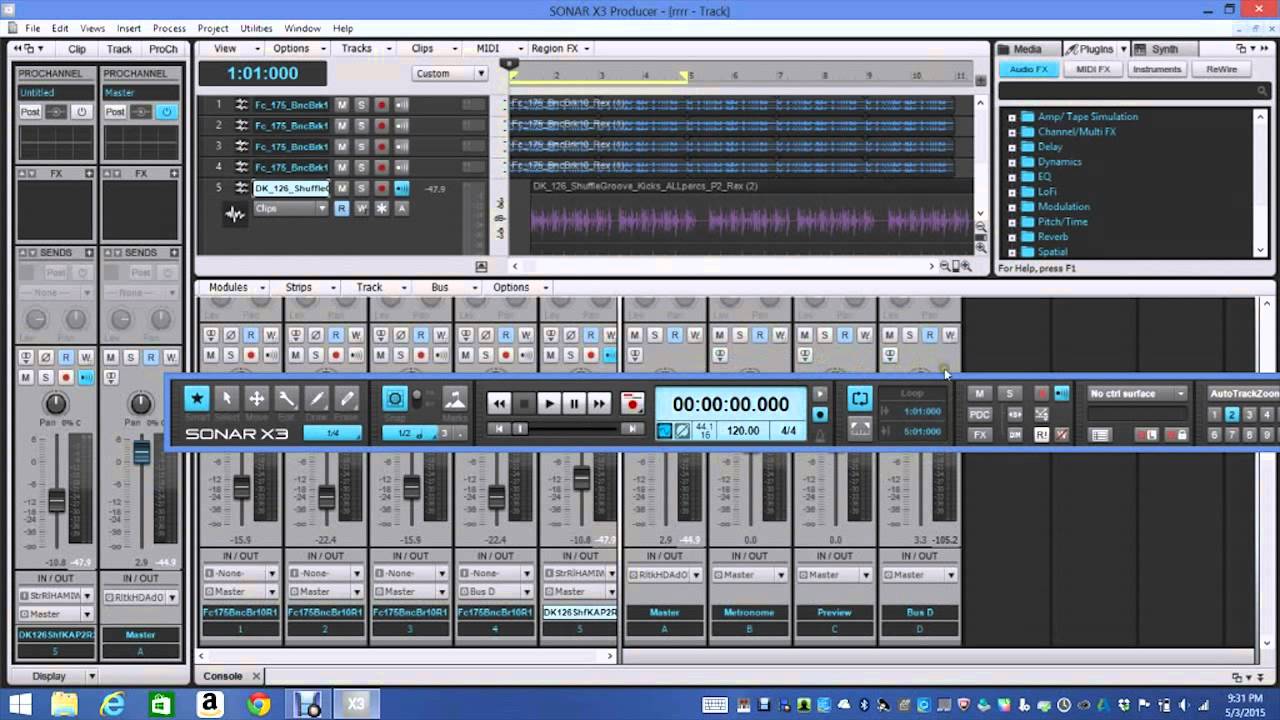Switch to the Media browser tab
This screenshot has height=720, width=1280.
1027,49
